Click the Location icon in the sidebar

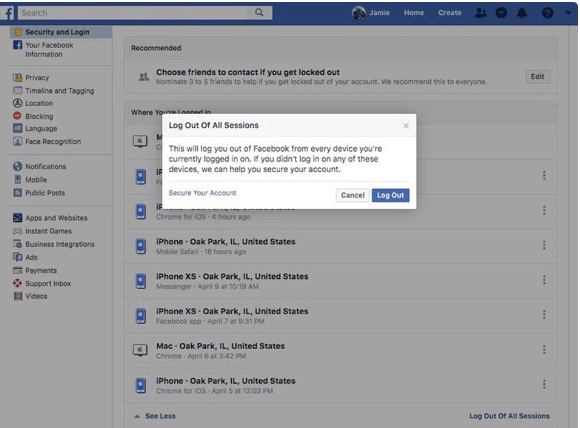point(17,103)
